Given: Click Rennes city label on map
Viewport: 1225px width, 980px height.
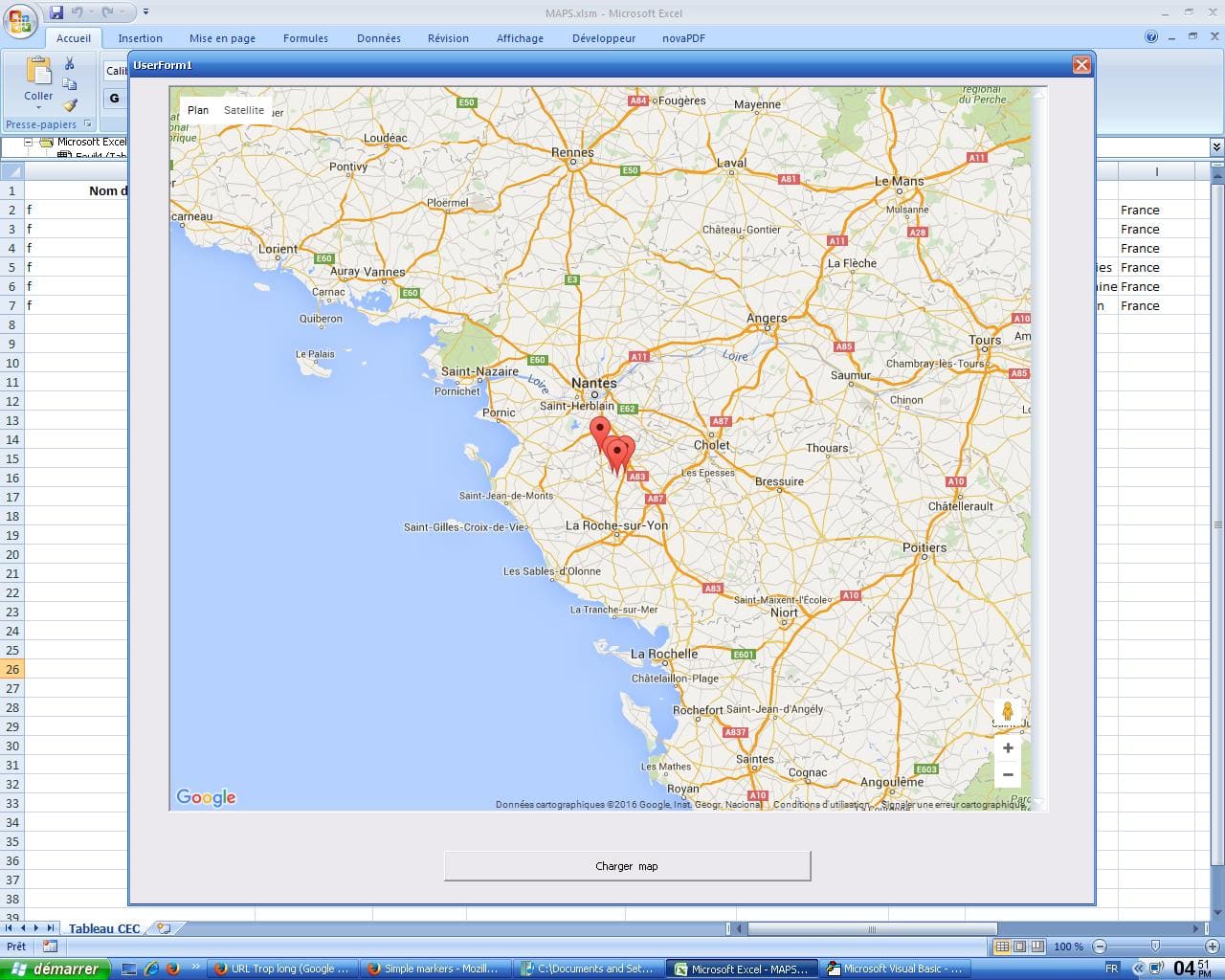Looking at the screenshot, I should [x=573, y=152].
